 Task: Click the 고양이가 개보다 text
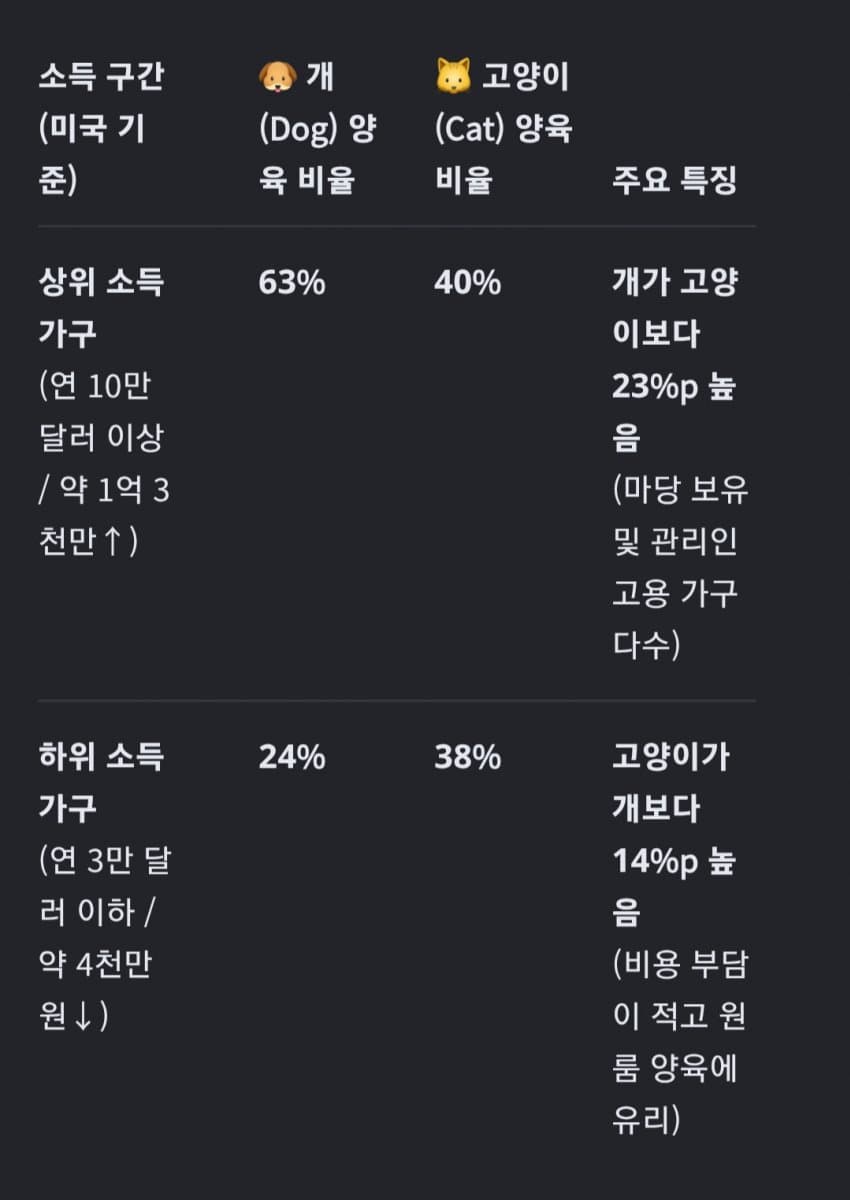[x=671, y=782]
